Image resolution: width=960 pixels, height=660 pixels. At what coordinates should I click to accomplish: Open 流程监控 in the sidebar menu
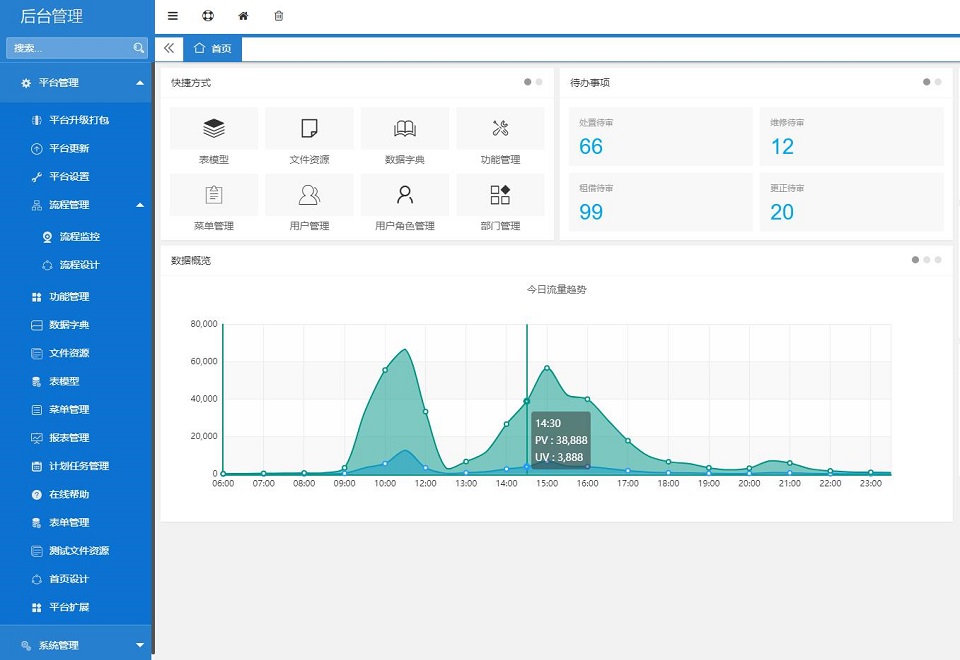point(79,237)
